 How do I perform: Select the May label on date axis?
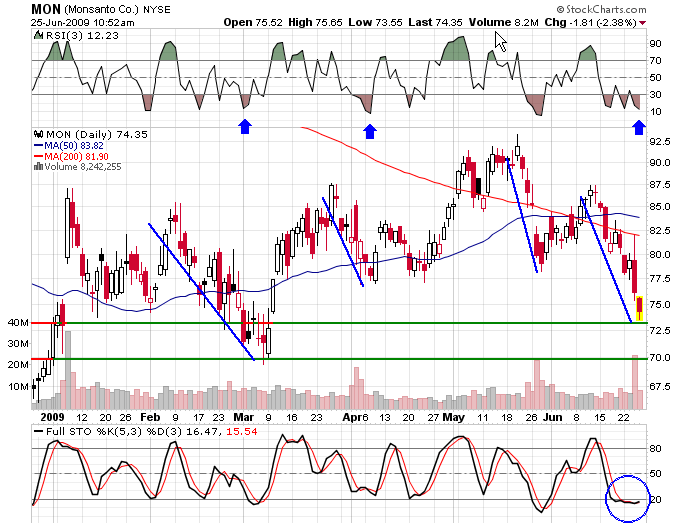tap(453, 415)
